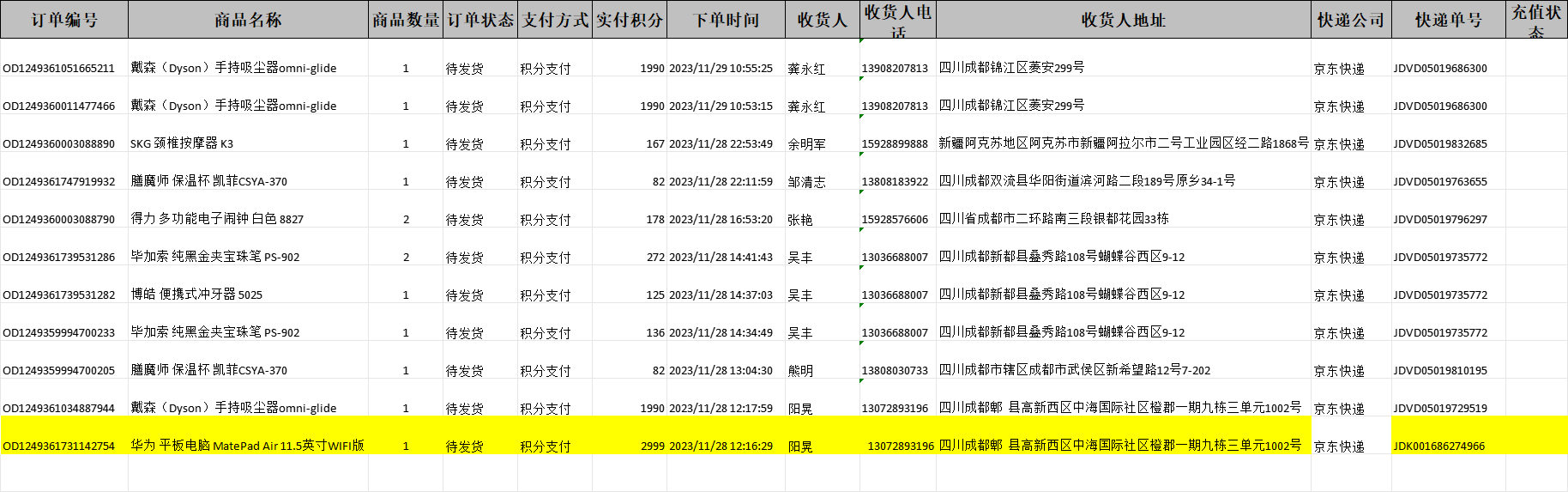This screenshot has height=492, width=1568.
Task: Click phone number 13808030733
Action: tap(895, 371)
